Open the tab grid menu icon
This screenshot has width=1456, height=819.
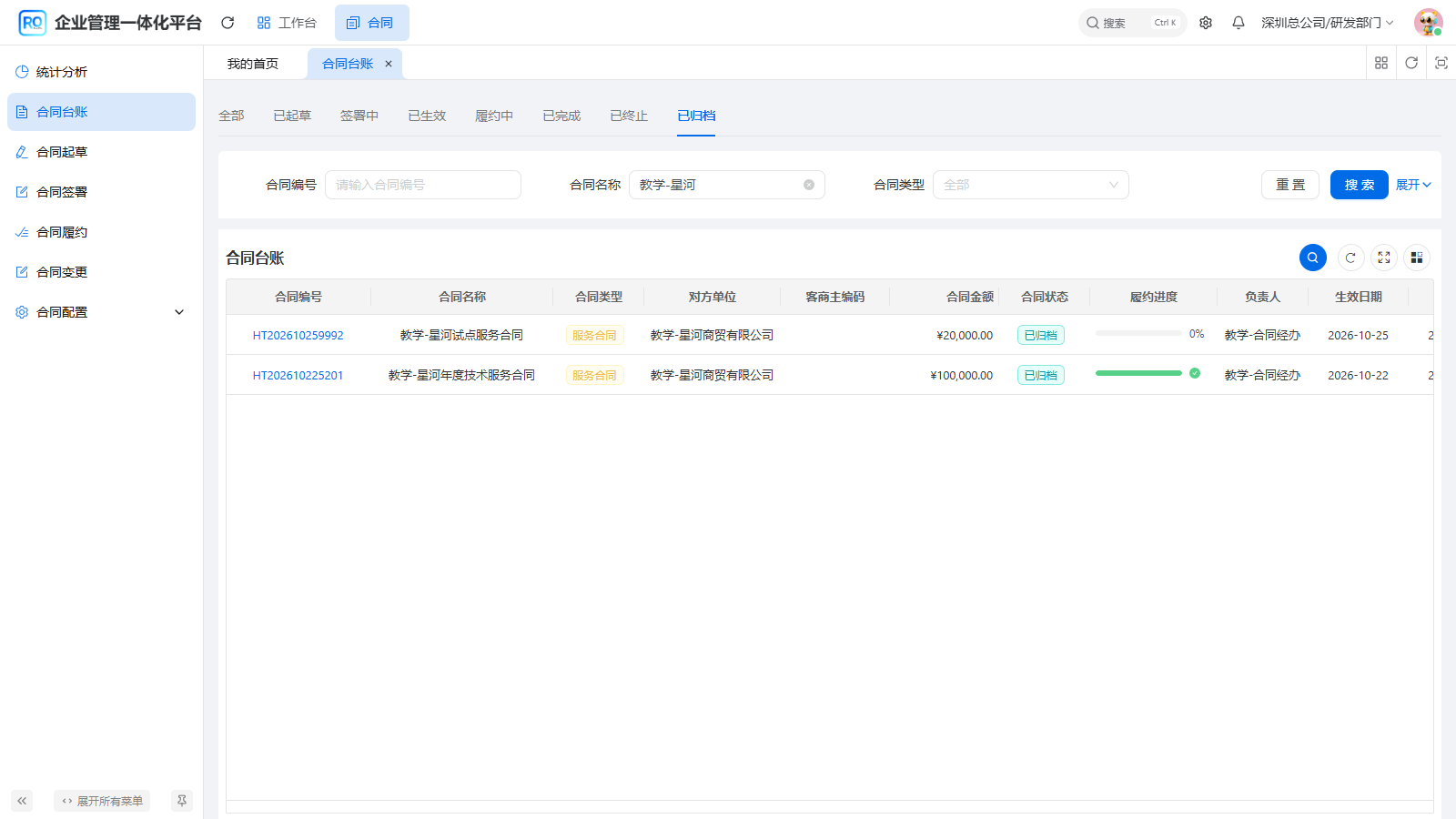click(x=1381, y=63)
